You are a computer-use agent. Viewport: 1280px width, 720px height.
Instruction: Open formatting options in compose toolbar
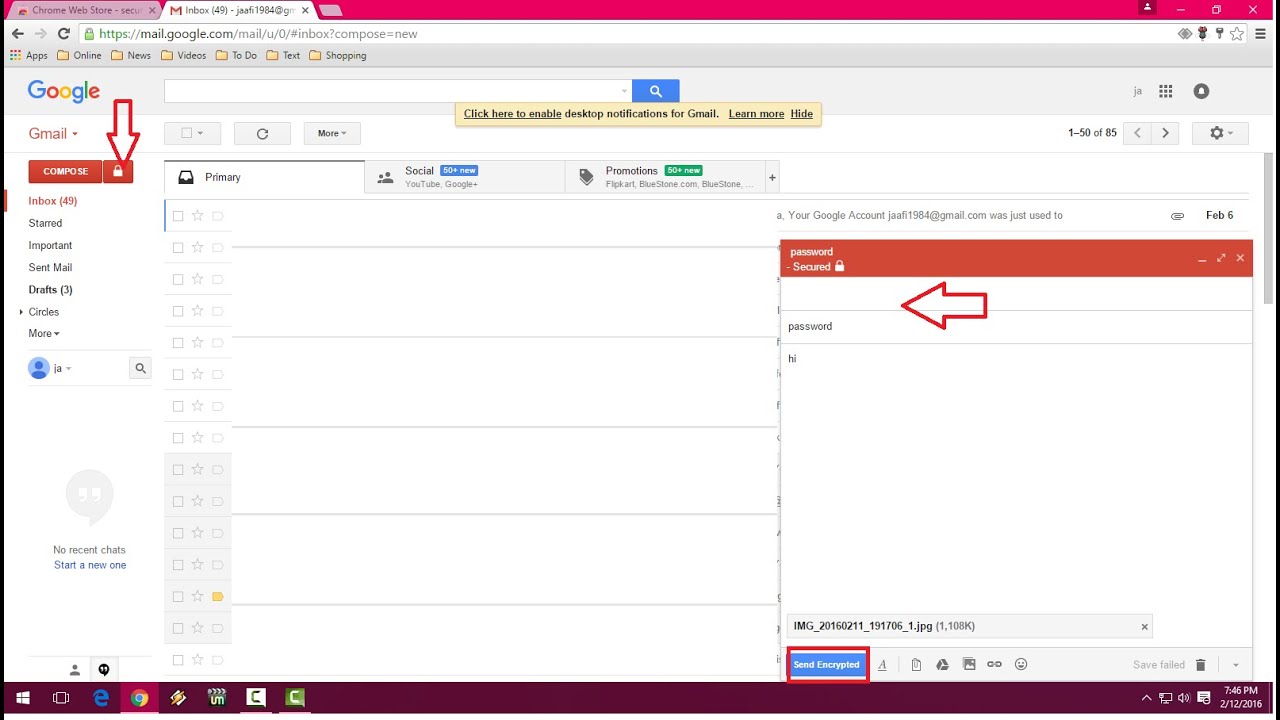882,665
